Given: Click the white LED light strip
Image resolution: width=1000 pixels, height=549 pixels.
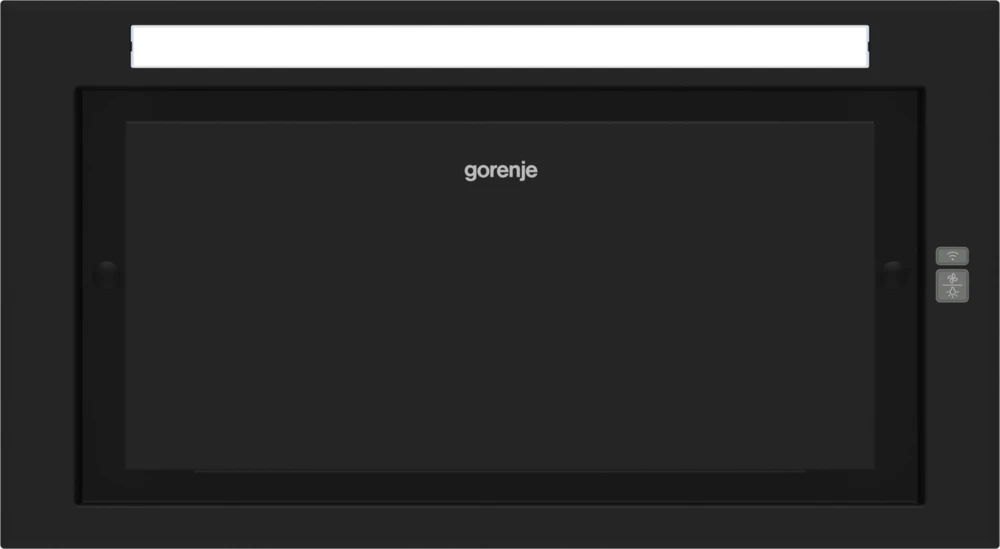Looking at the screenshot, I should (x=500, y=47).
